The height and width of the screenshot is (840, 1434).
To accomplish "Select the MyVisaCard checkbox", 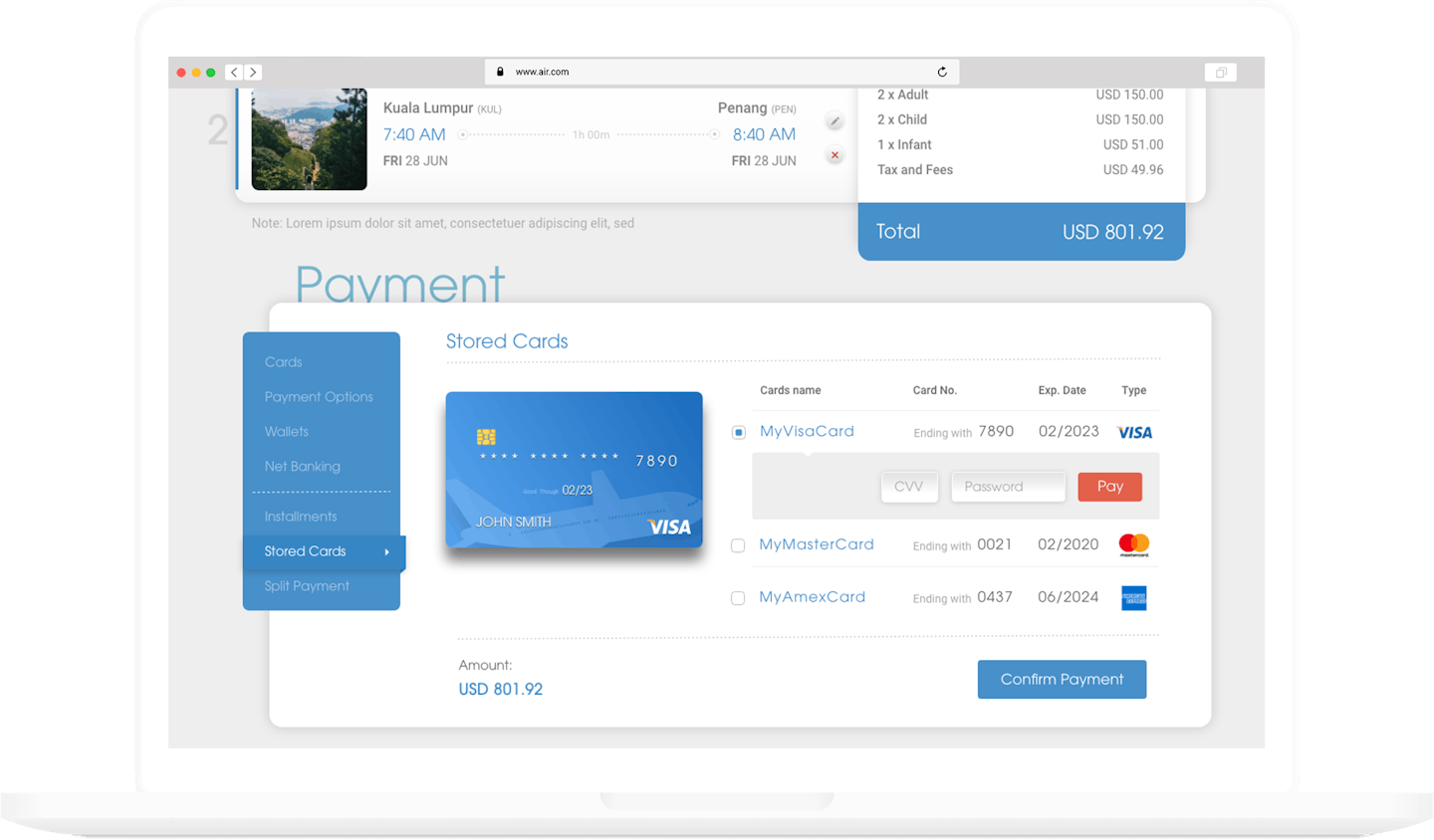I will point(738,433).
